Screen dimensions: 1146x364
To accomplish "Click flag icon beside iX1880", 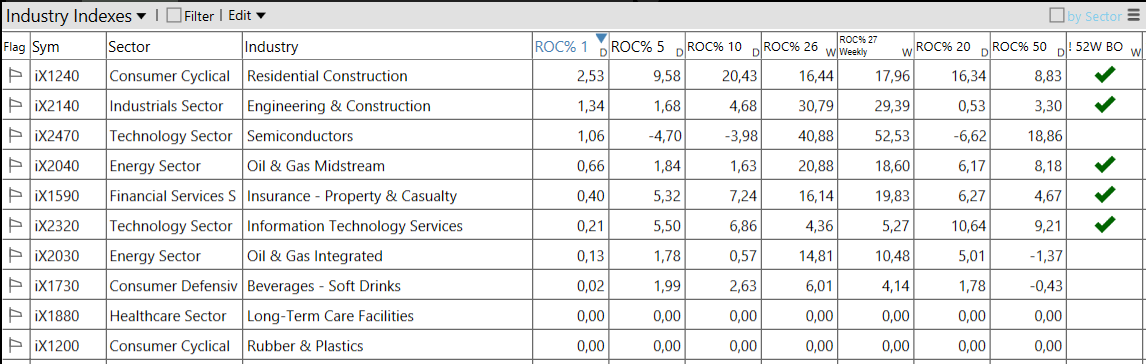I will [x=15, y=316].
